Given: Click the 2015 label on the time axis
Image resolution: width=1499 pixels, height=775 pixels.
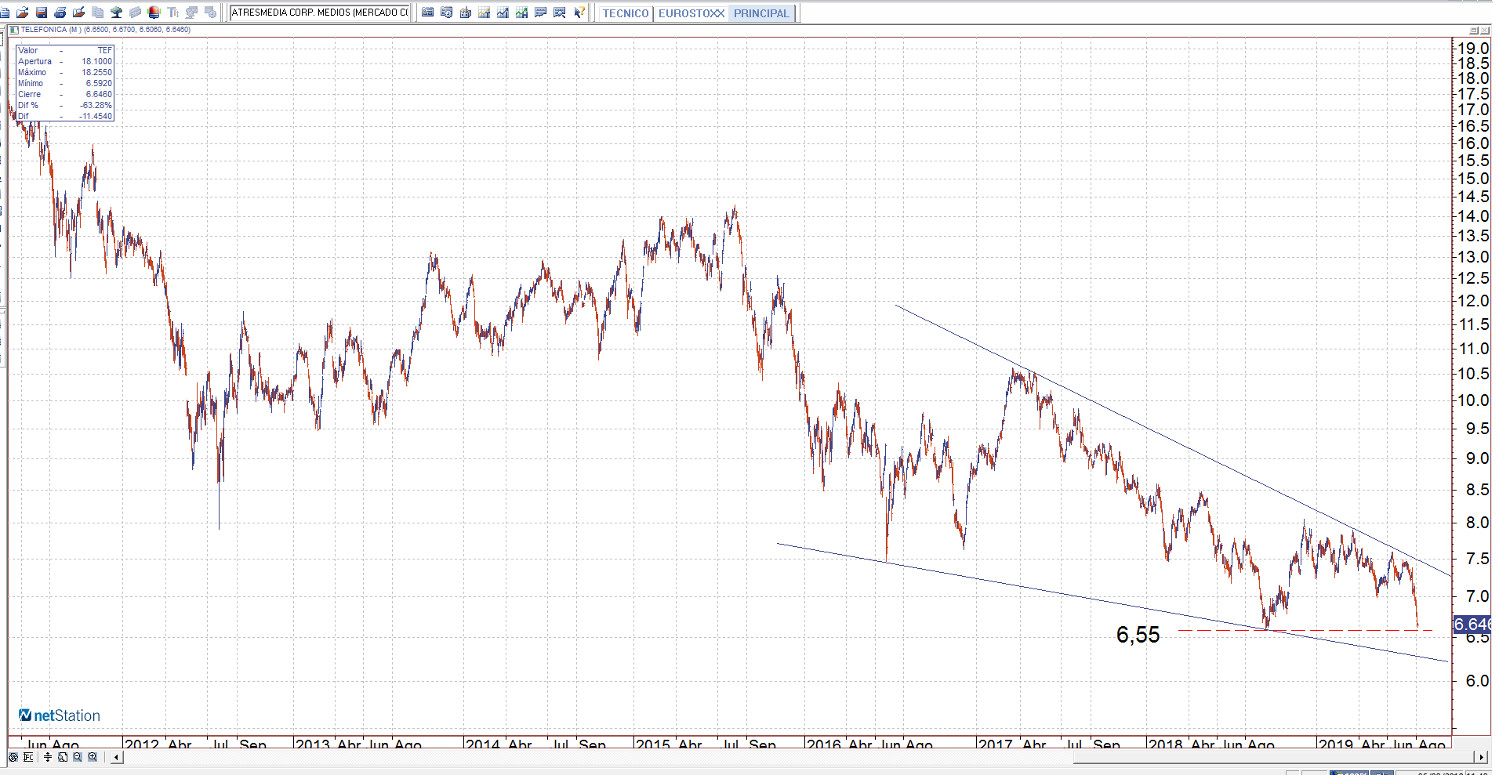Looking at the screenshot, I should click(651, 745).
